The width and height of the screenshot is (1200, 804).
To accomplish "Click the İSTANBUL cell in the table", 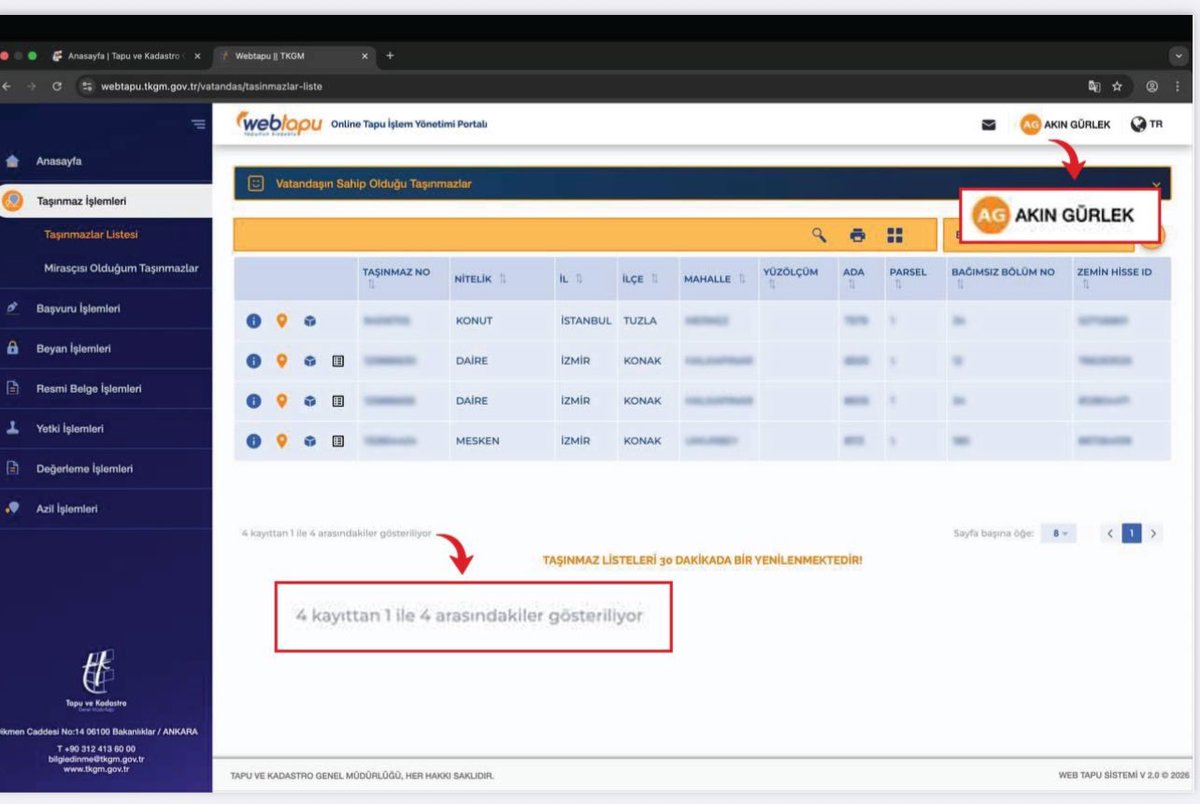I will 586,321.
